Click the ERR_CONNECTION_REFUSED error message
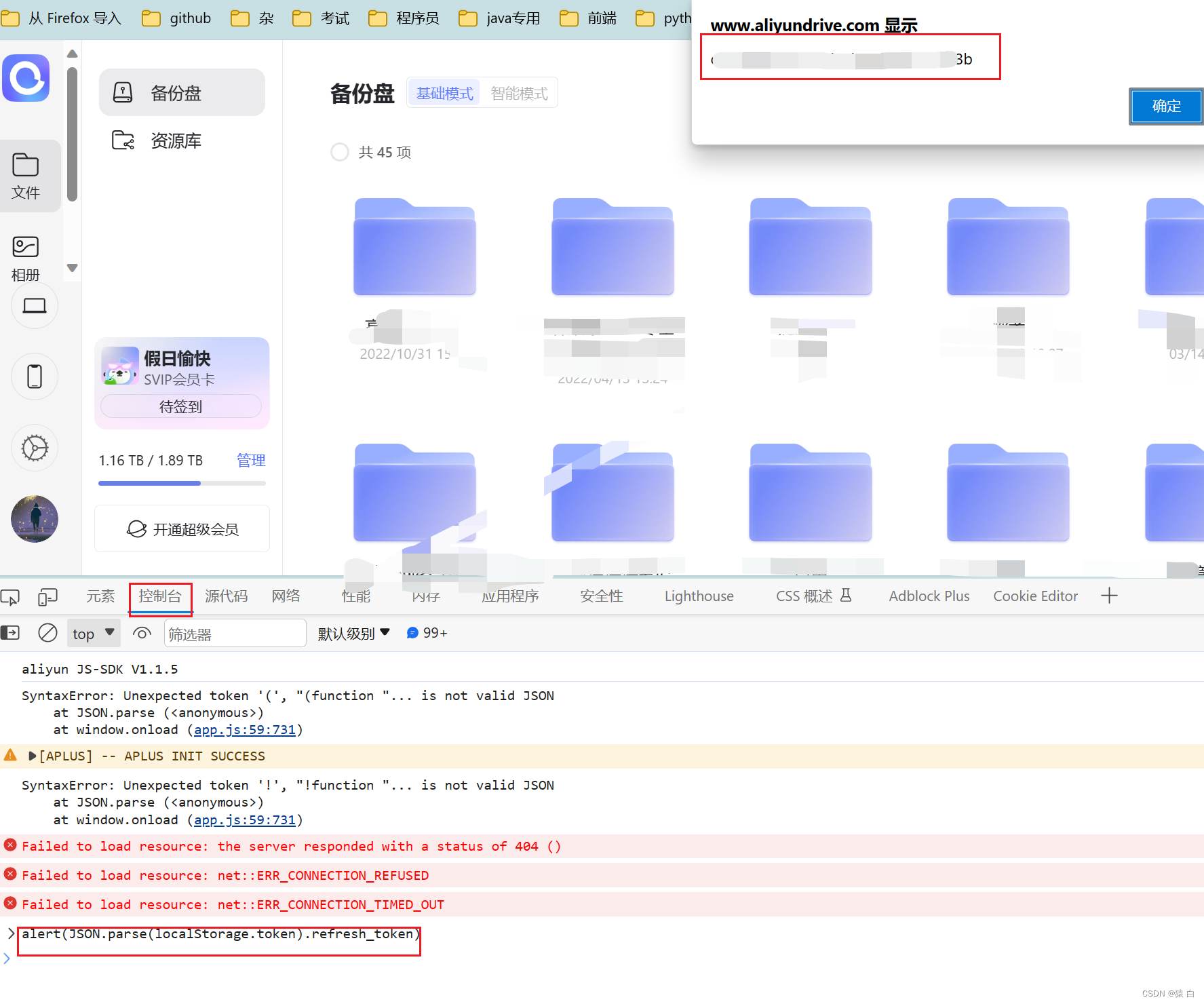Screen dimensions: 1204x1004 tap(225, 876)
